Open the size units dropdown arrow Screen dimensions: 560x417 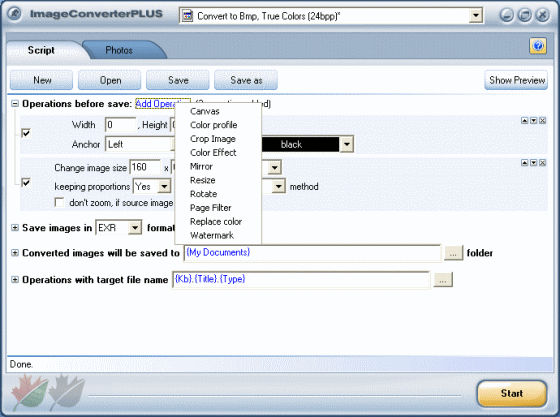(274, 167)
